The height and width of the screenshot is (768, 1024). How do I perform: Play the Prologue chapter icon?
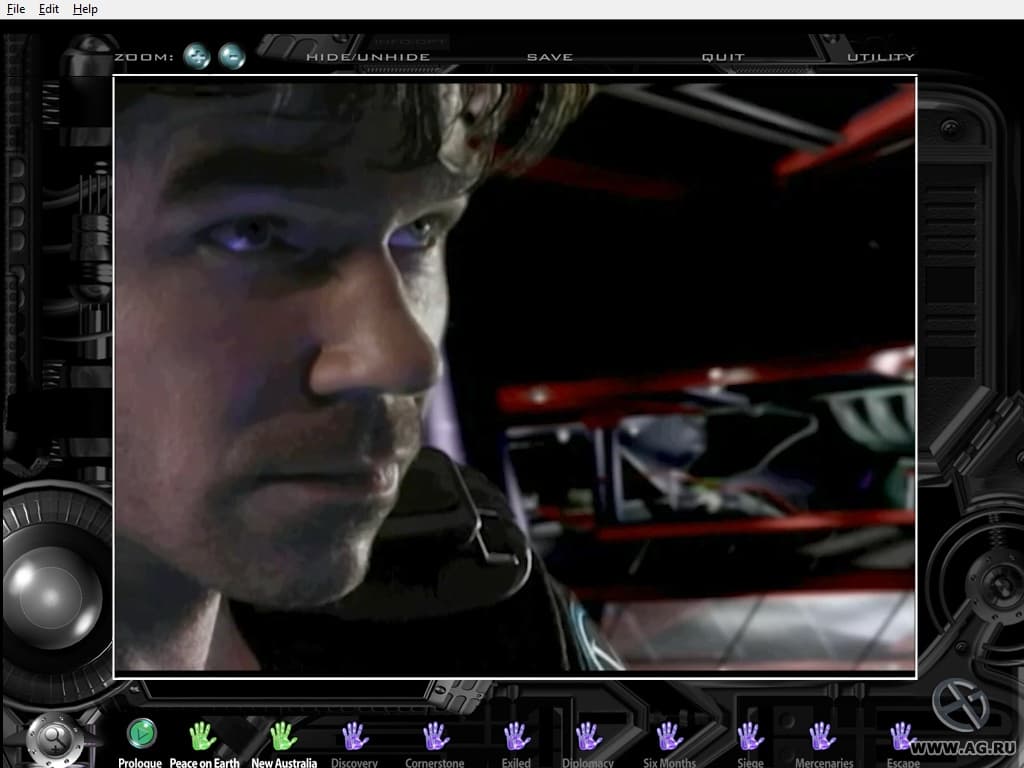click(142, 733)
